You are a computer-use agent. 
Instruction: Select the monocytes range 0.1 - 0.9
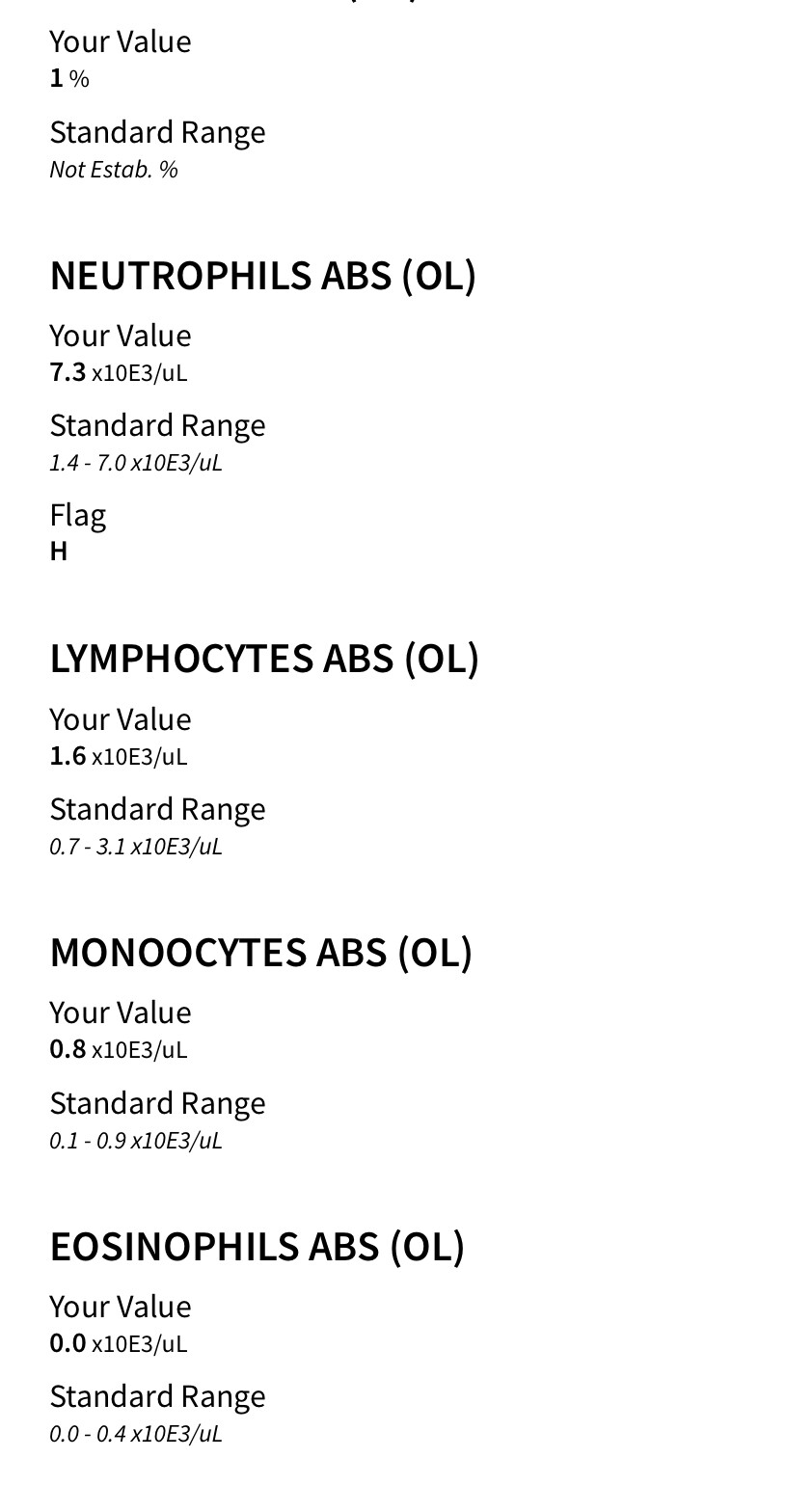136,1141
